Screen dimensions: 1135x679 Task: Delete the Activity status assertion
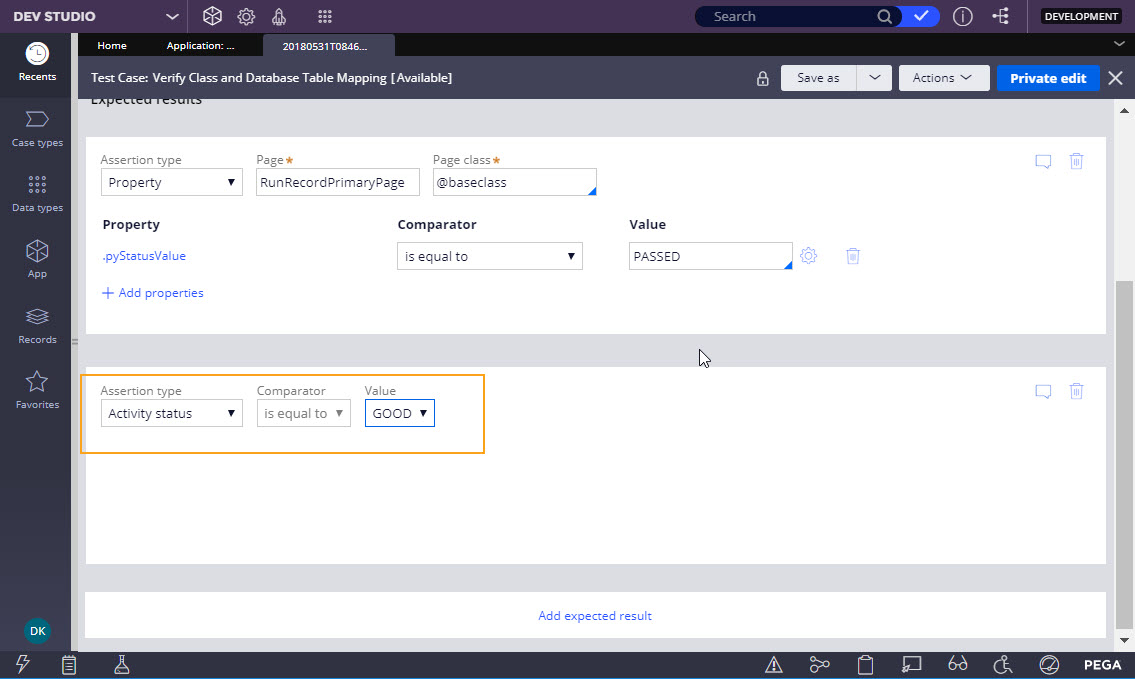(1076, 392)
